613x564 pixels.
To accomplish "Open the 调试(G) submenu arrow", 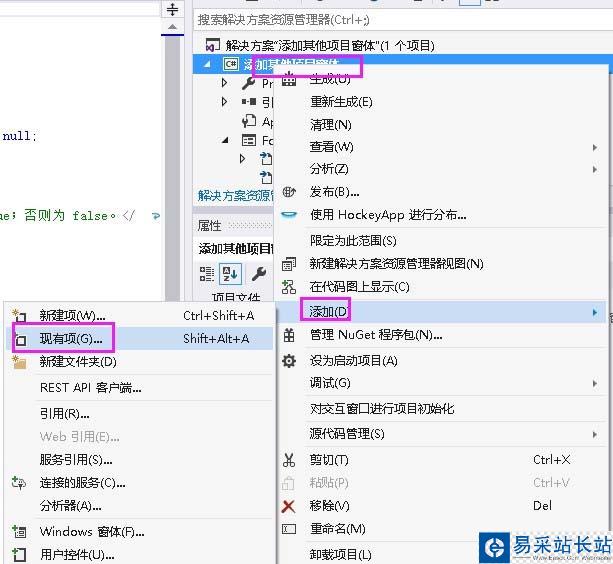I will 595,383.
